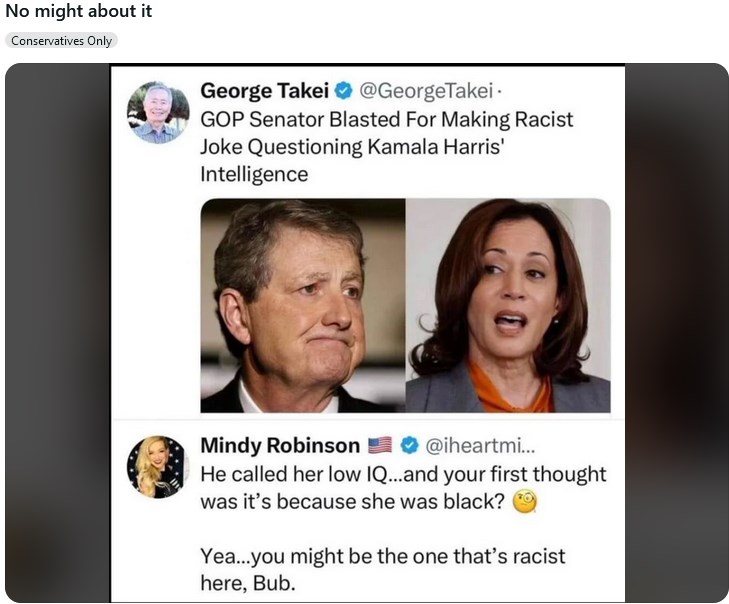Click the Mindy Robinson display name
Screen dimensions: 729x604
[280, 446]
